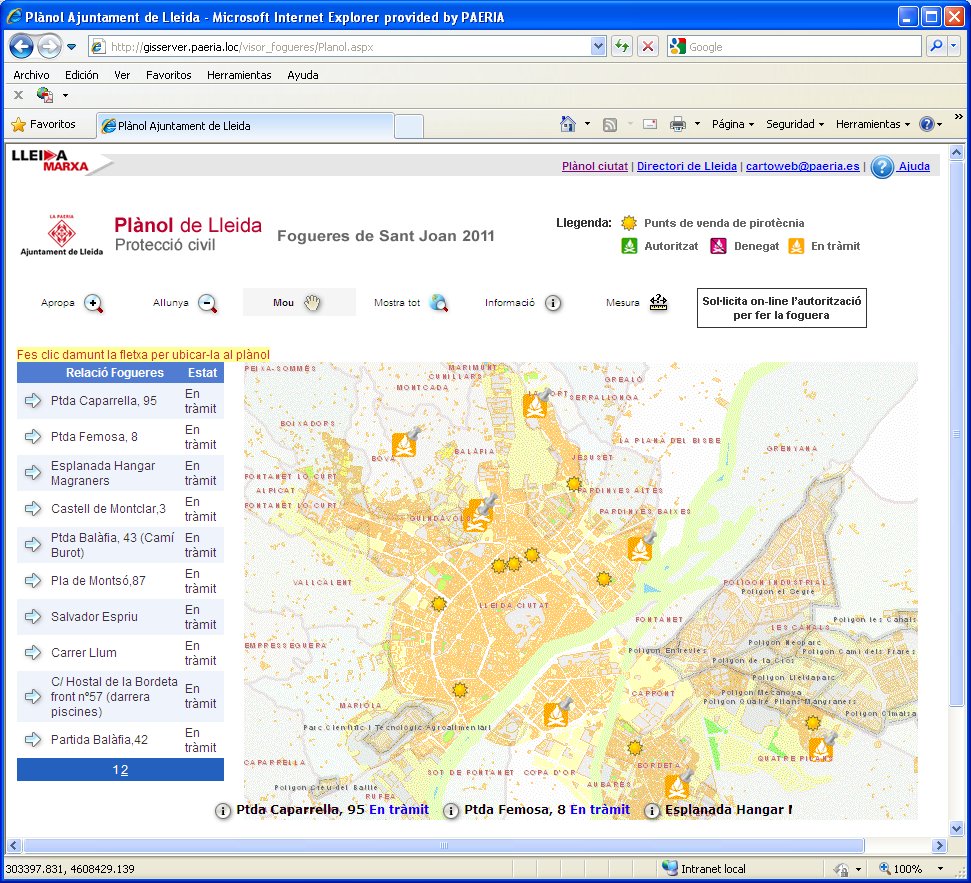Click the arrow beside Ptda Caparrella, 95
This screenshot has height=883, width=971.
[x=33, y=401]
